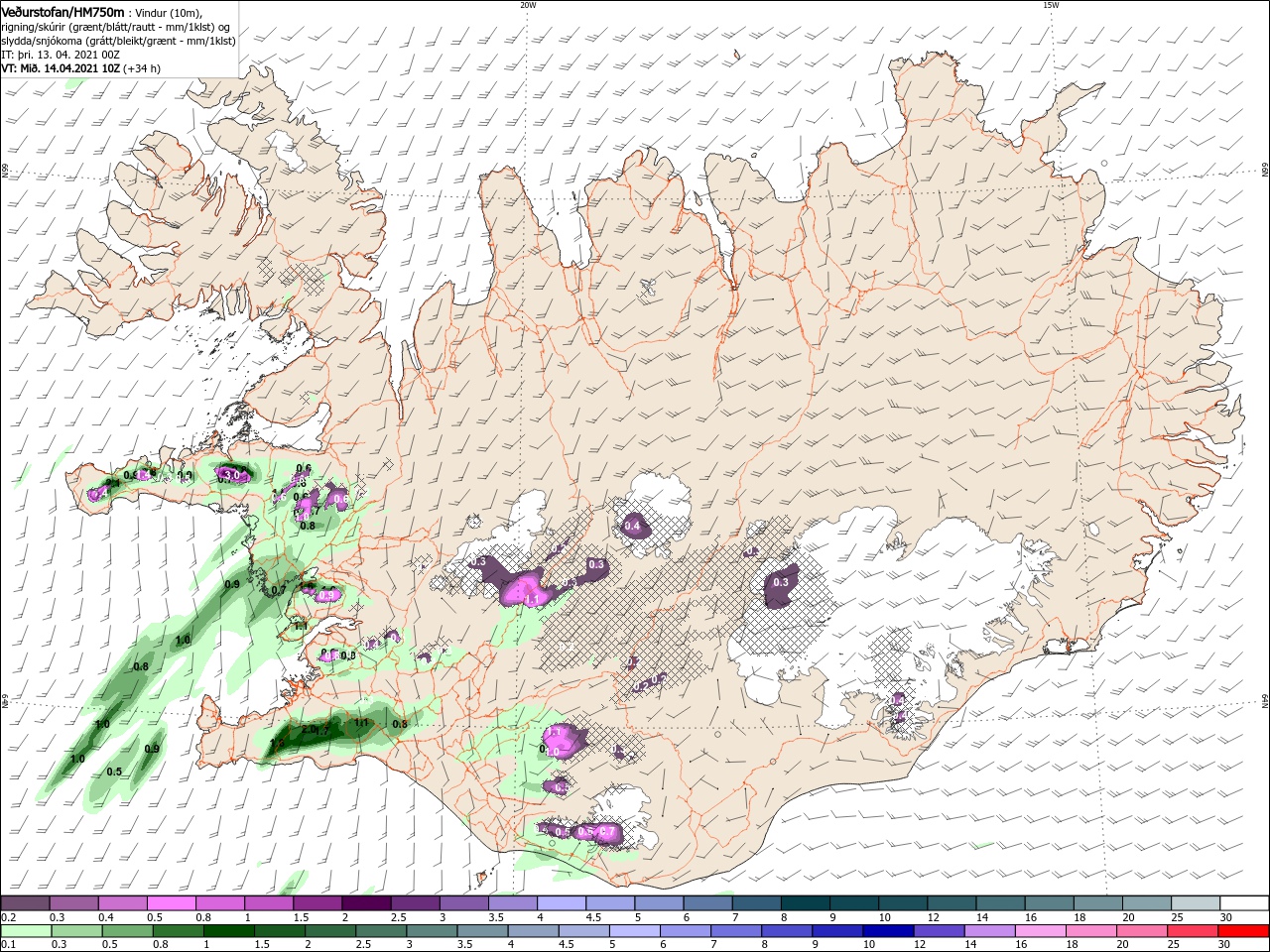Pick the dark mauve 0.2–0.3 snow scale swatch

(25, 903)
